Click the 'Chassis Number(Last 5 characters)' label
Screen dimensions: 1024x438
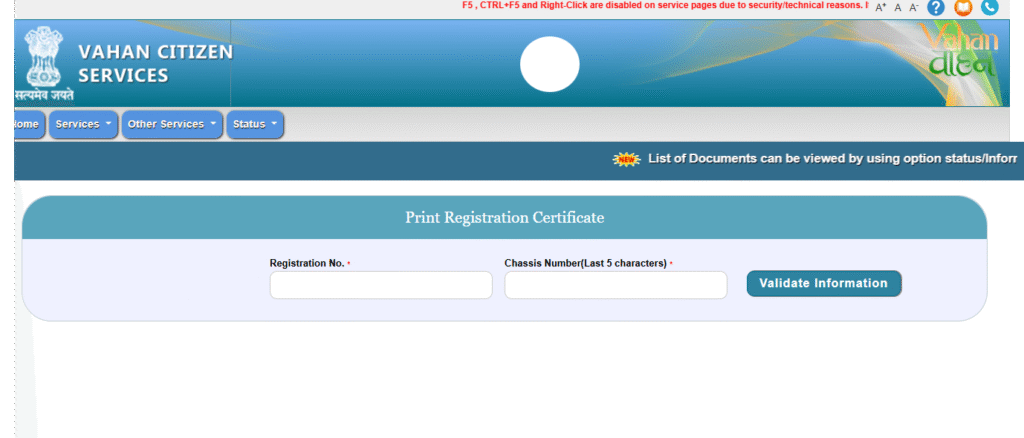tap(586, 263)
